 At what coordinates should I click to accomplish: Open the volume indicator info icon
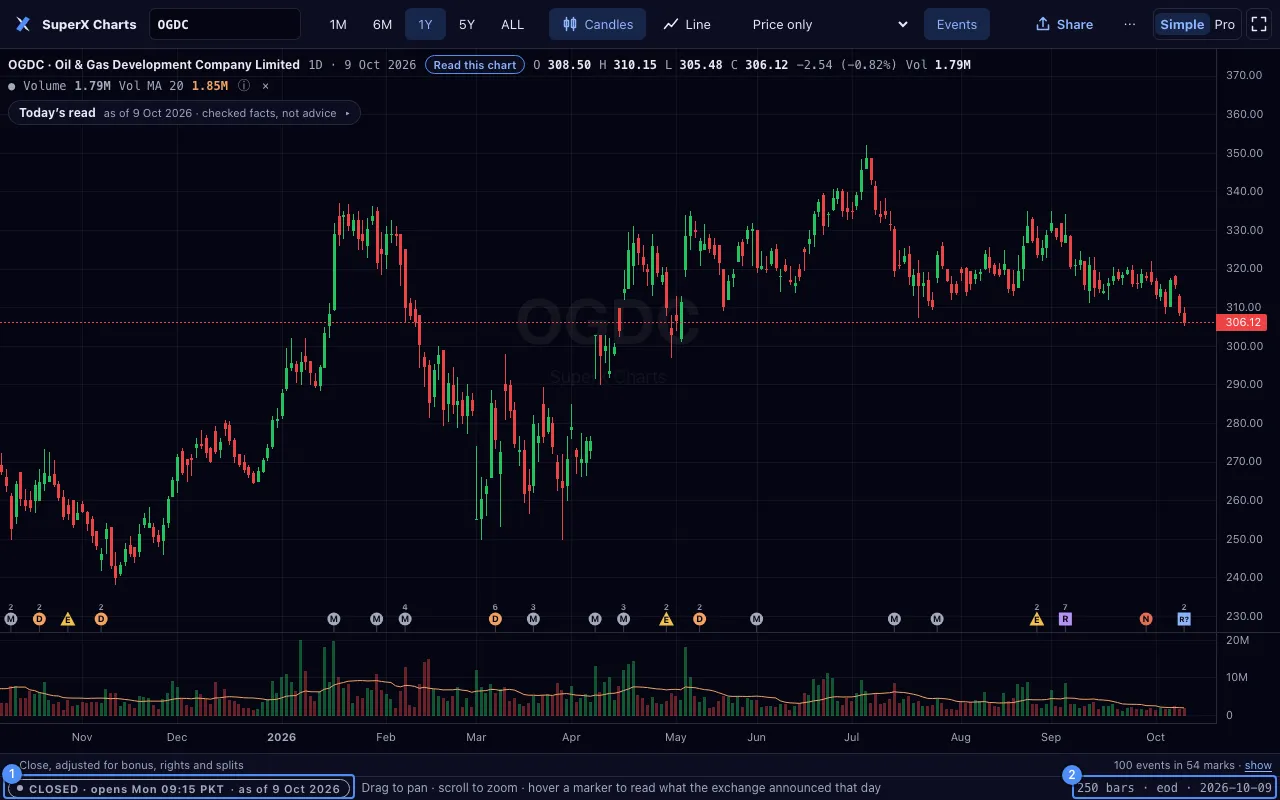[x=244, y=86]
